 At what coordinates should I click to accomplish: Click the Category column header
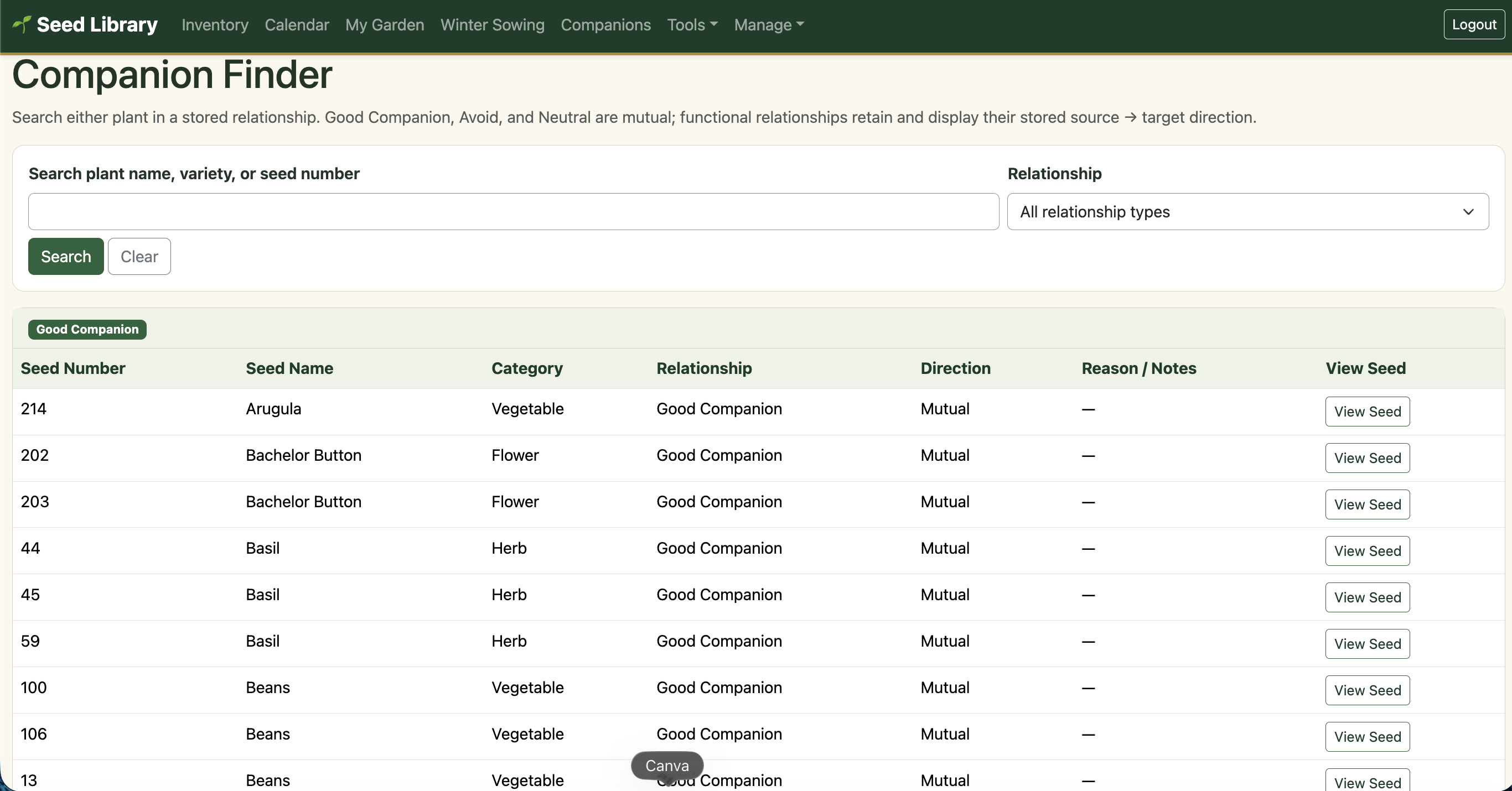point(527,368)
